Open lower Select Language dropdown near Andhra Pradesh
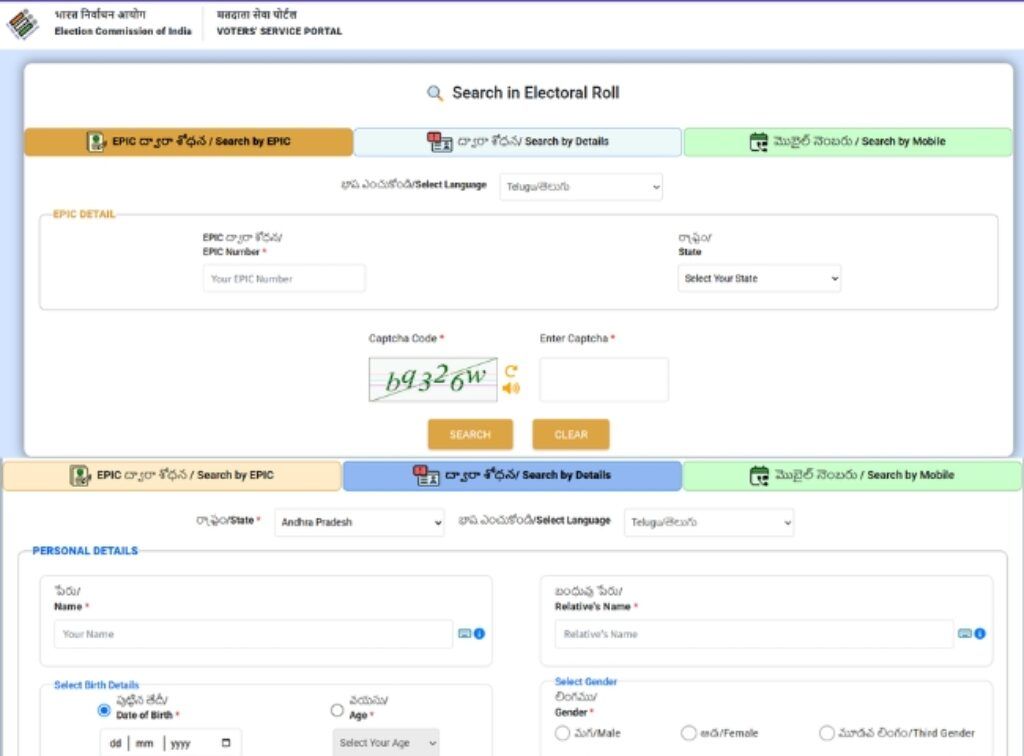Image resolution: width=1024 pixels, height=756 pixels. [x=709, y=522]
